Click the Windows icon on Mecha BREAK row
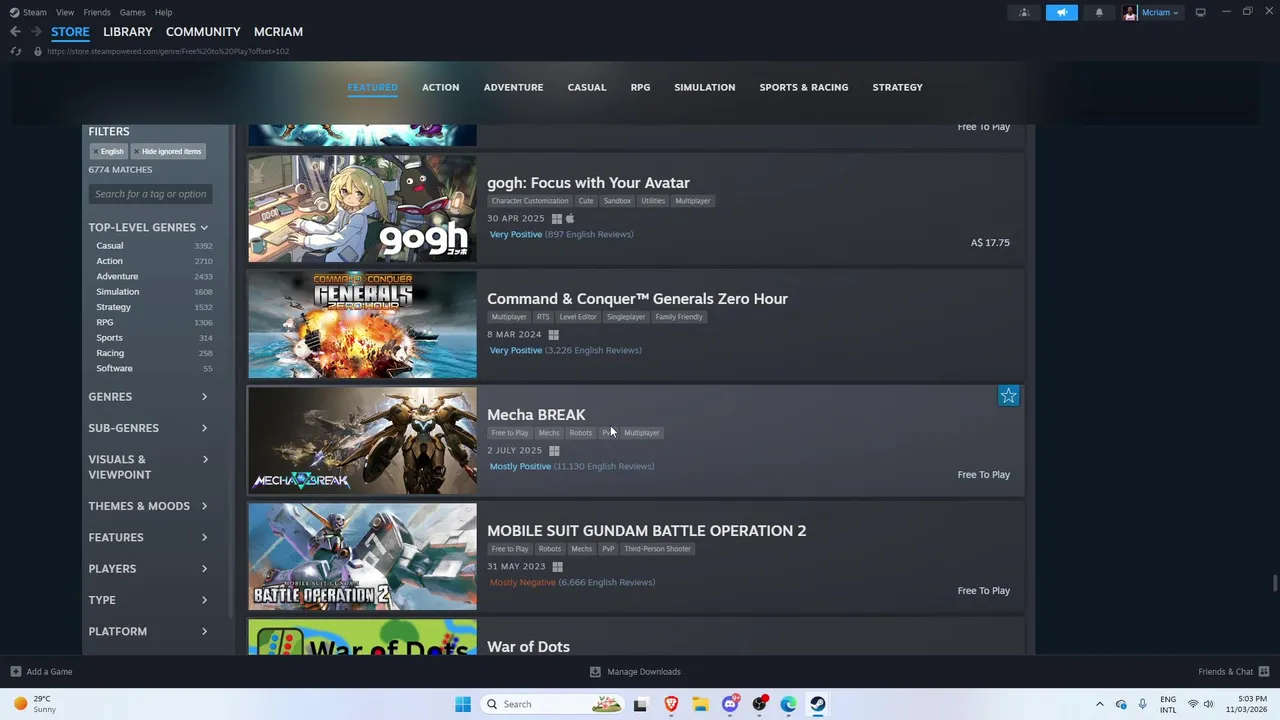This screenshot has height=720, width=1280. click(x=554, y=451)
